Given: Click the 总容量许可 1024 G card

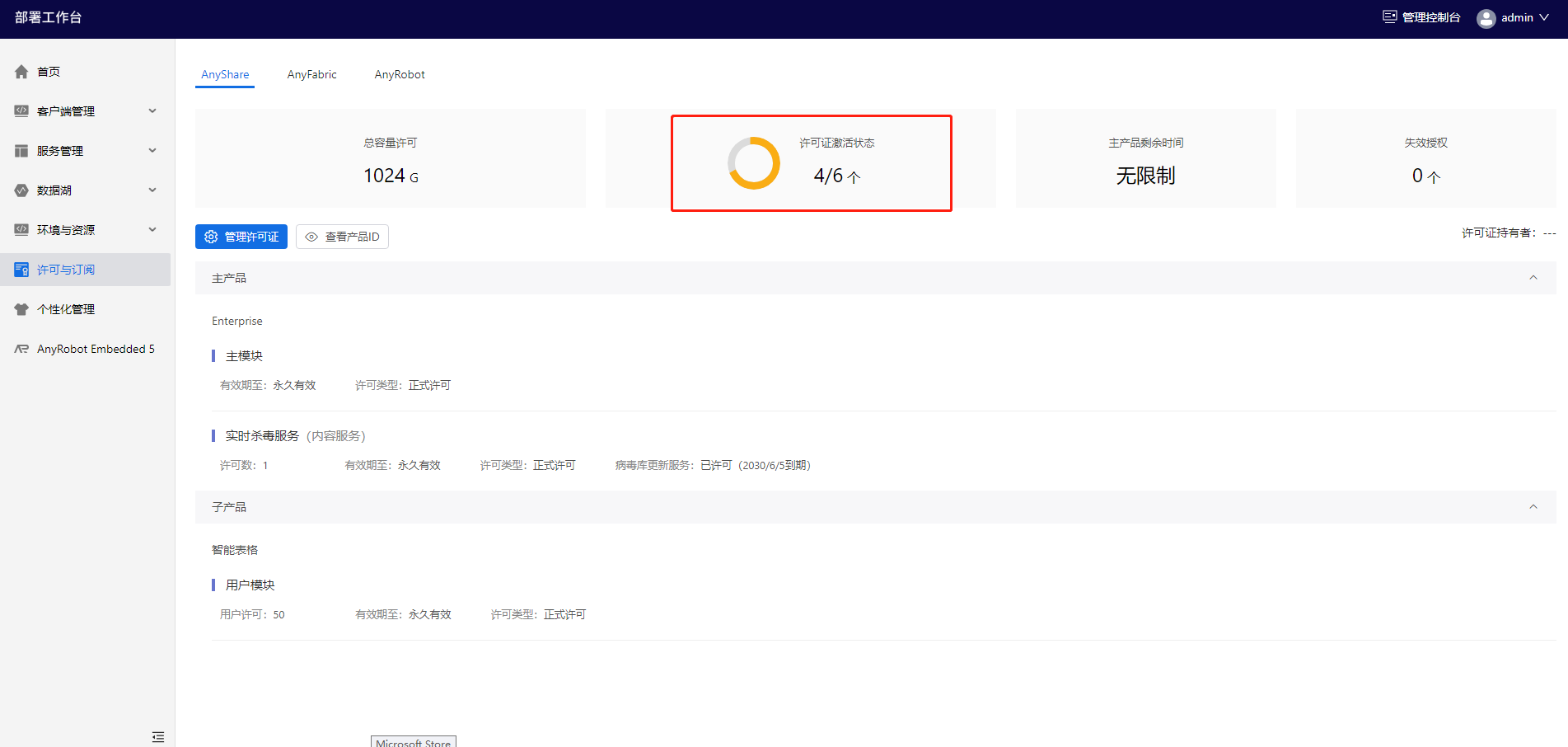Looking at the screenshot, I should [x=391, y=158].
